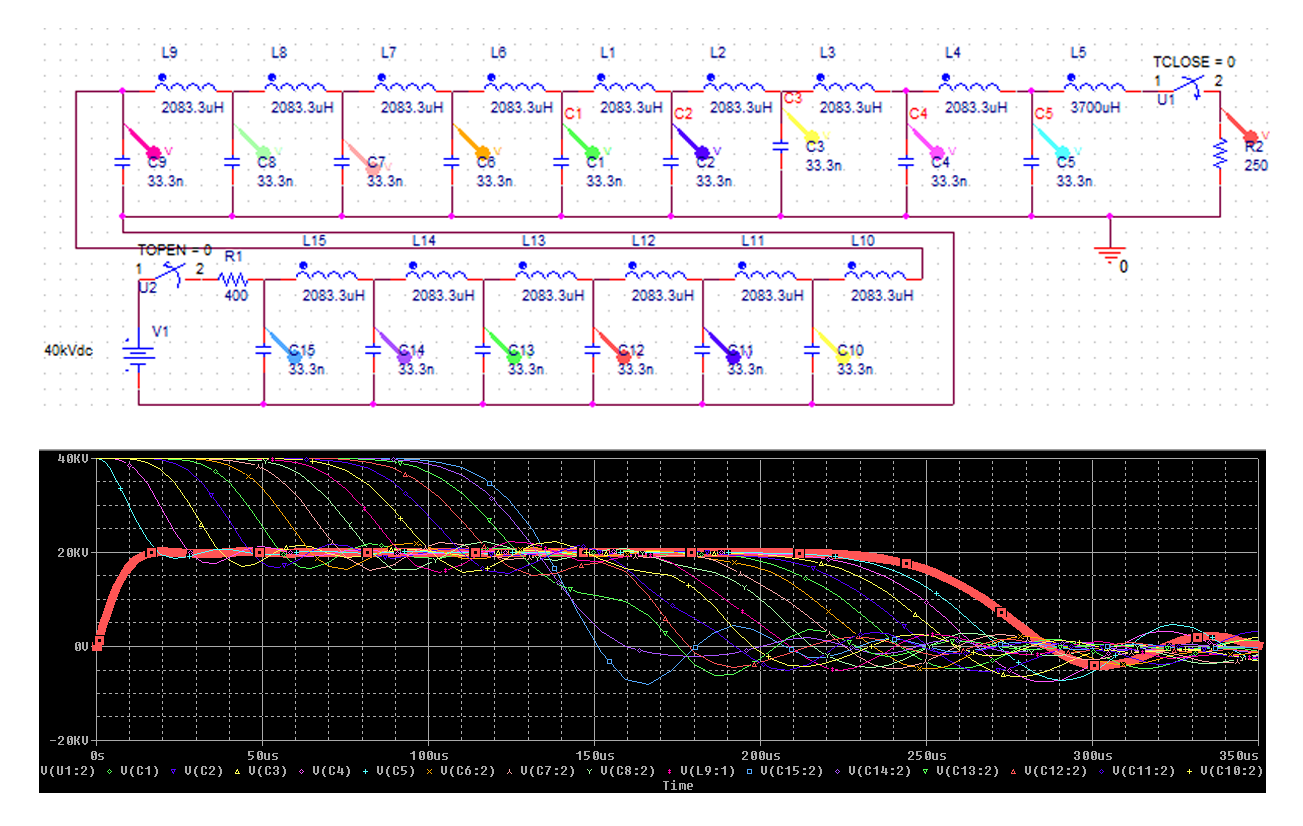Click the 40kVdc source value

pos(68,351)
